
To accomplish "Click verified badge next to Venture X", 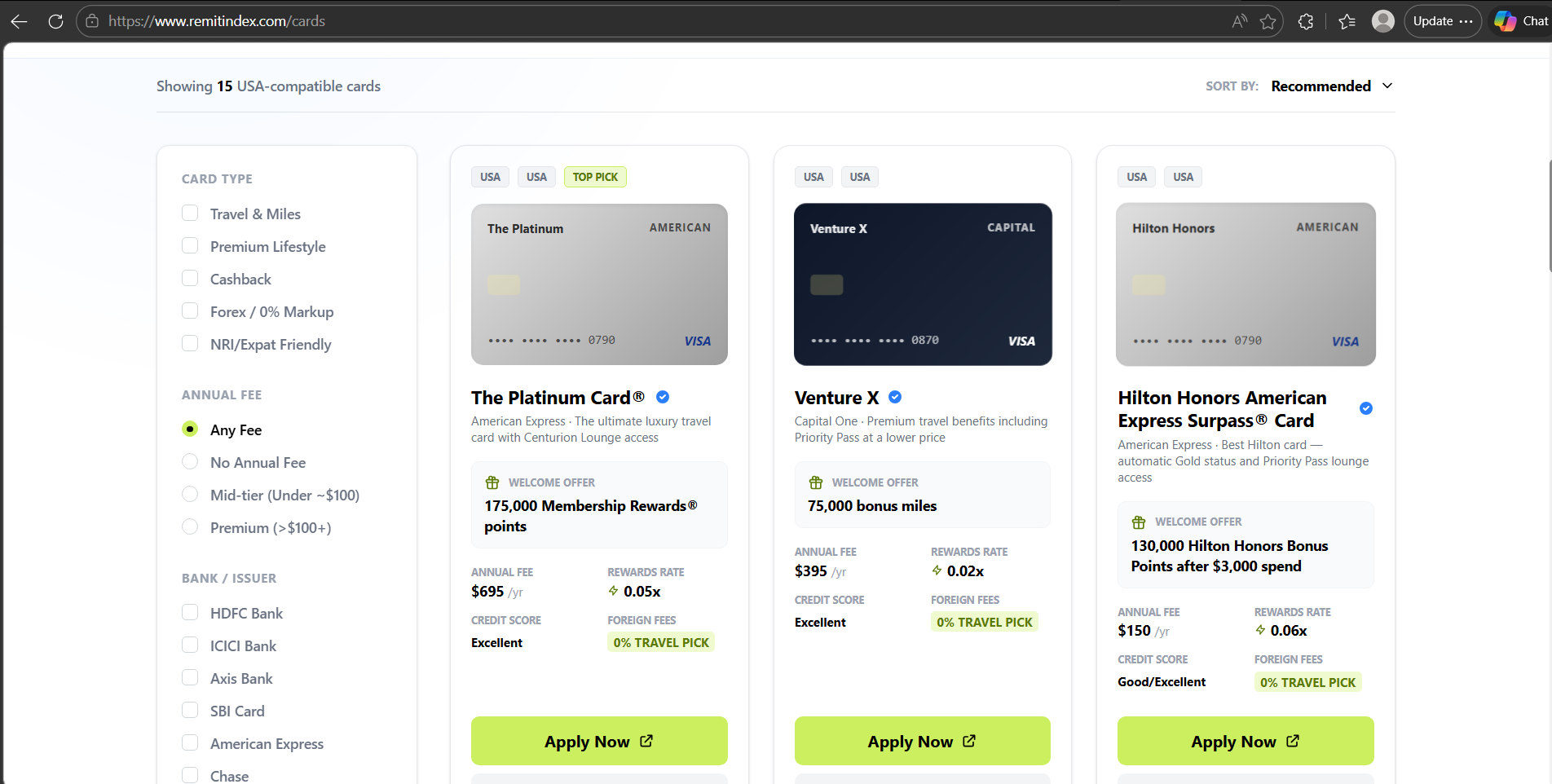I will pos(895,397).
